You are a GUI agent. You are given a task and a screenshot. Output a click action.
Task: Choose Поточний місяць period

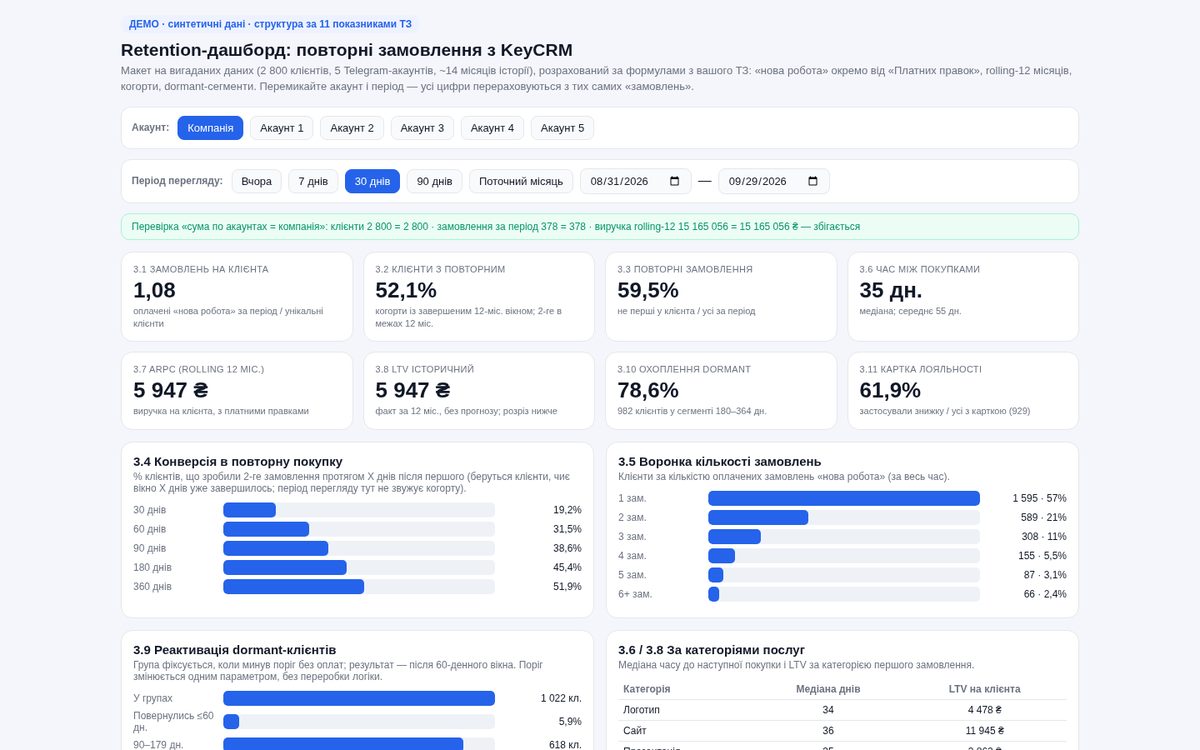click(x=521, y=181)
